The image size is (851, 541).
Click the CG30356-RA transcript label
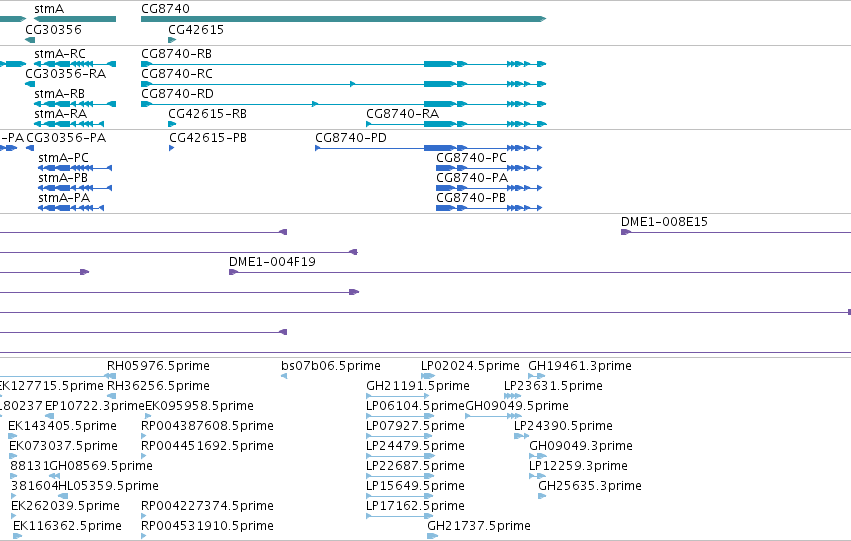pos(65,73)
